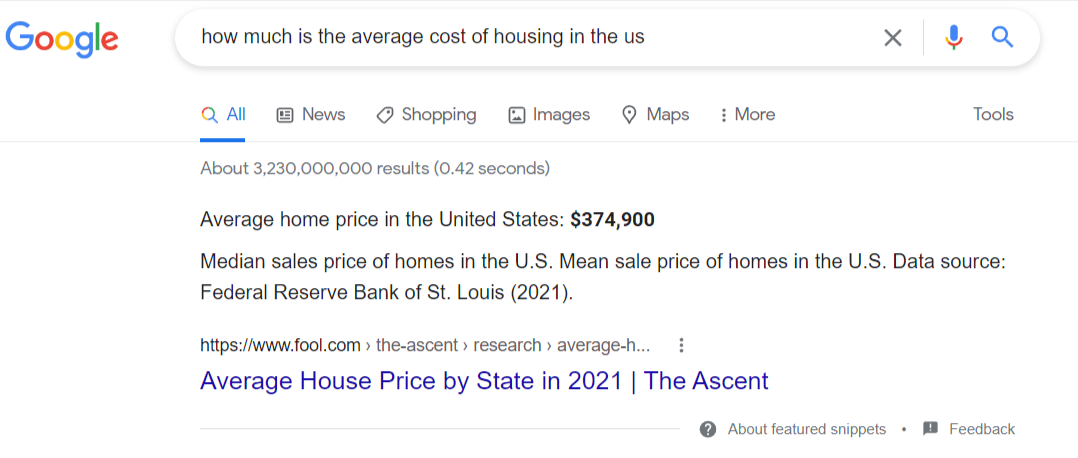
Task: Click the $374,900 average home price
Action: pyautogui.click(x=612, y=220)
